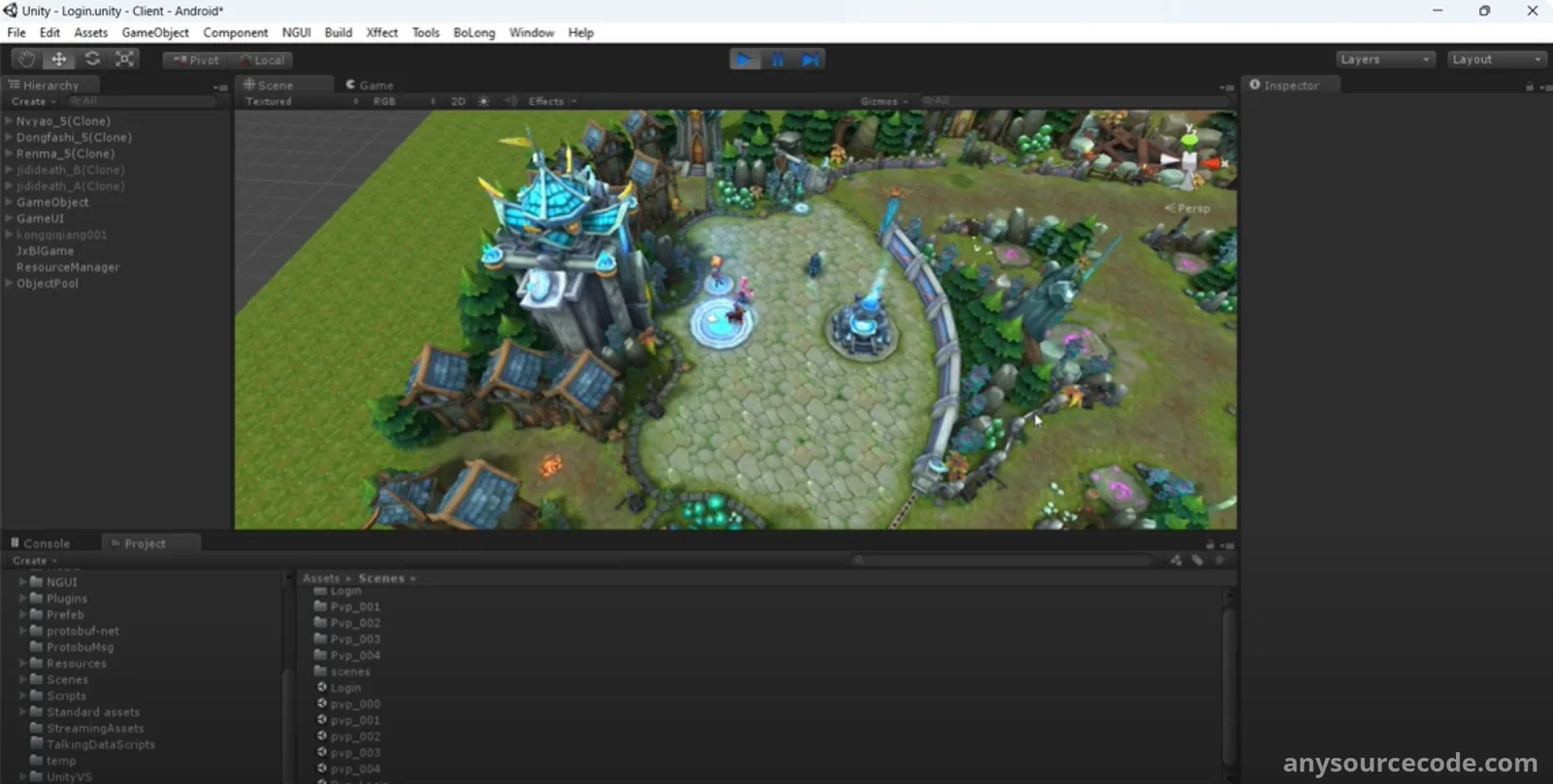Select the Move transform tool
Screen dimensions: 1553x784
[59, 59]
